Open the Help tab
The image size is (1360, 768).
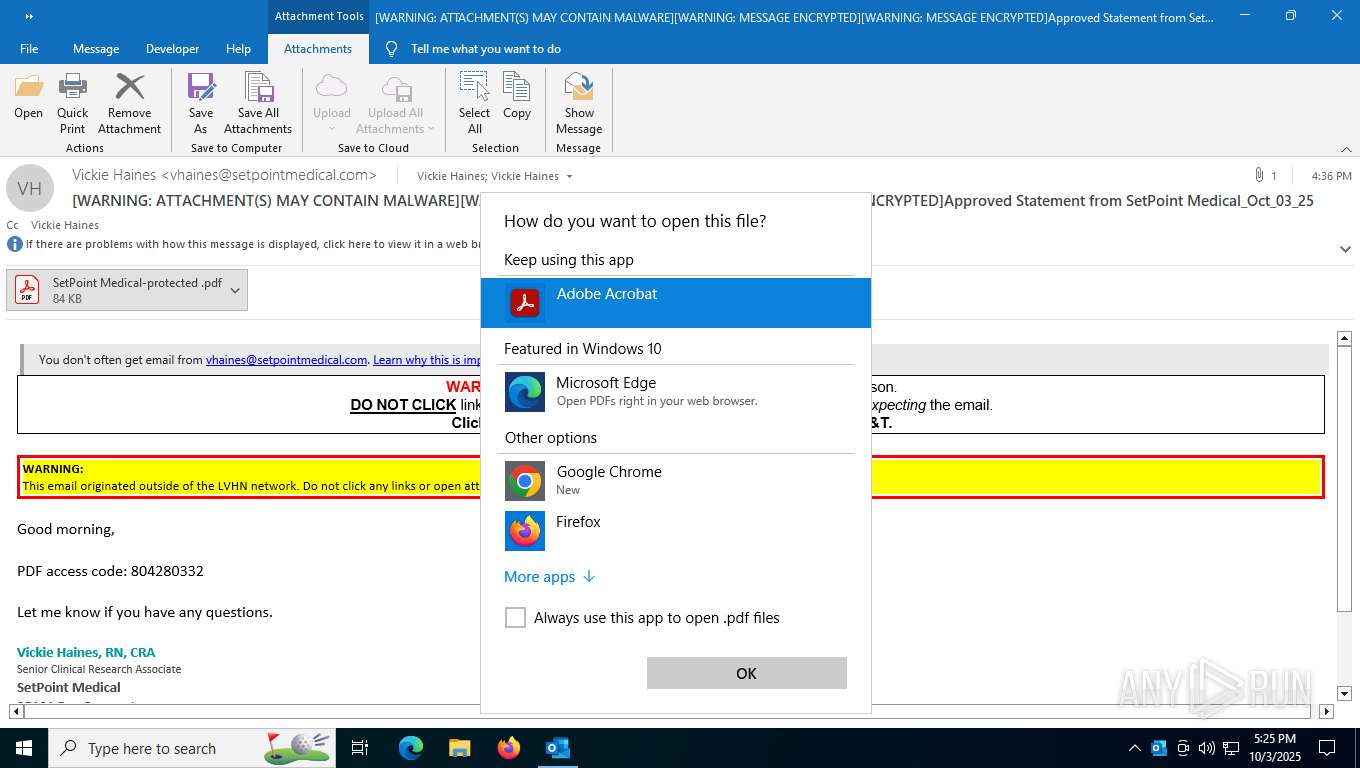click(x=238, y=49)
